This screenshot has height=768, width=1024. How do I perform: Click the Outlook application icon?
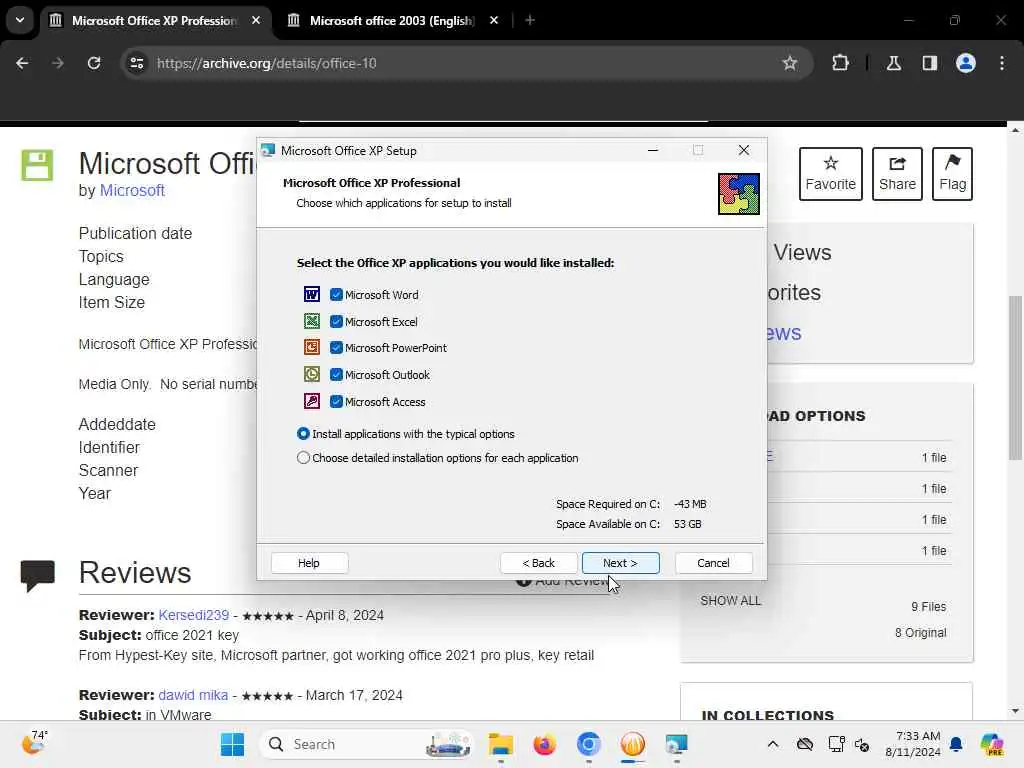click(x=312, y=374)
